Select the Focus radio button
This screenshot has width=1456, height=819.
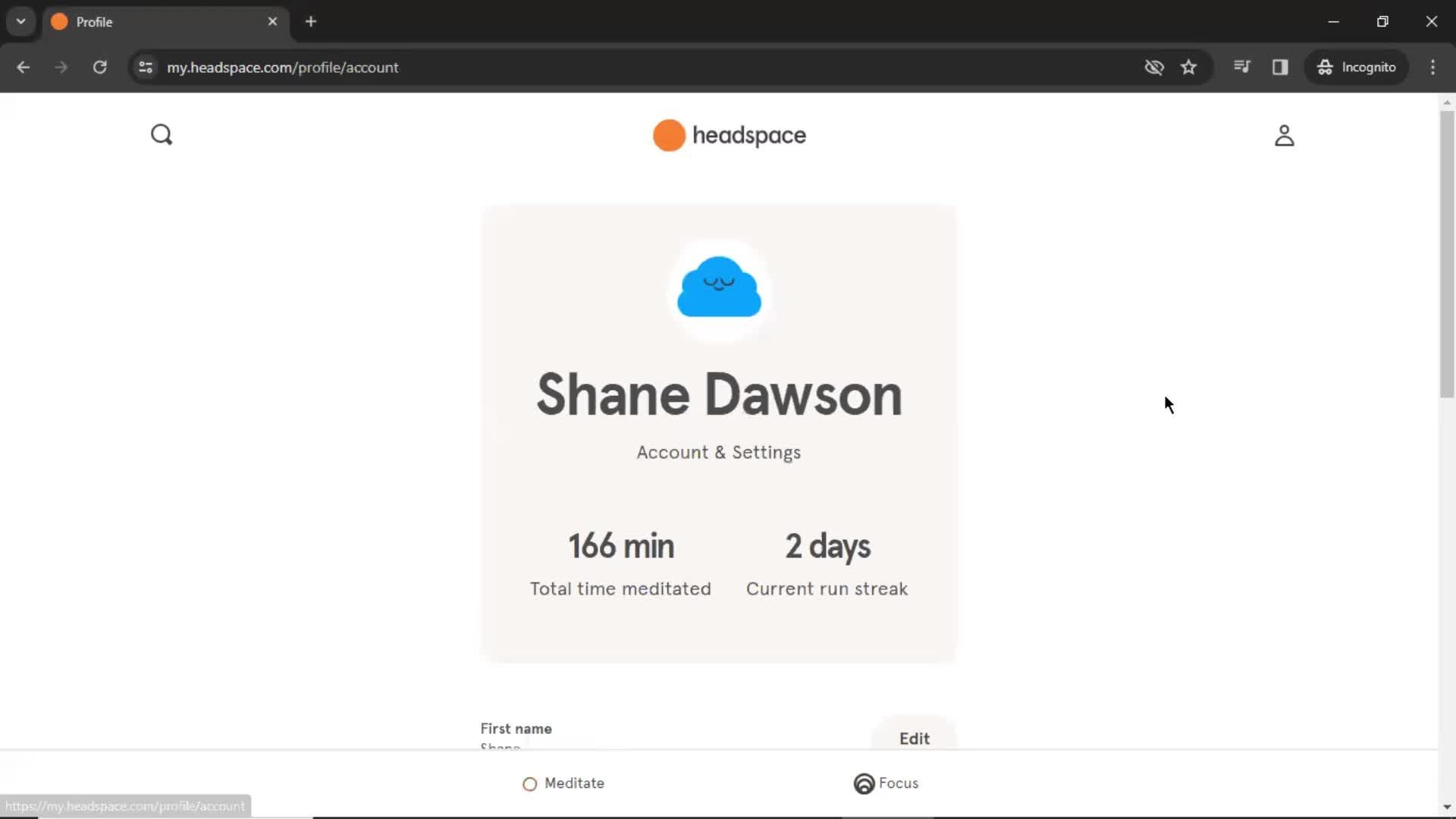(862, 783)
